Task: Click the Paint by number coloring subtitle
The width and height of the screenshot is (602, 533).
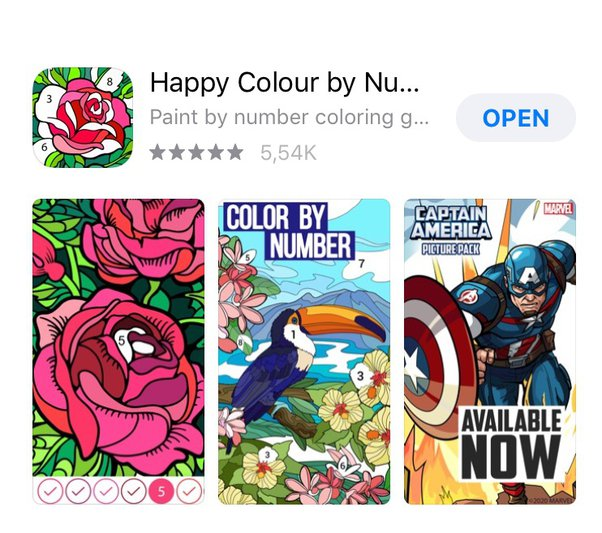Action: click(x=289, y=118)
